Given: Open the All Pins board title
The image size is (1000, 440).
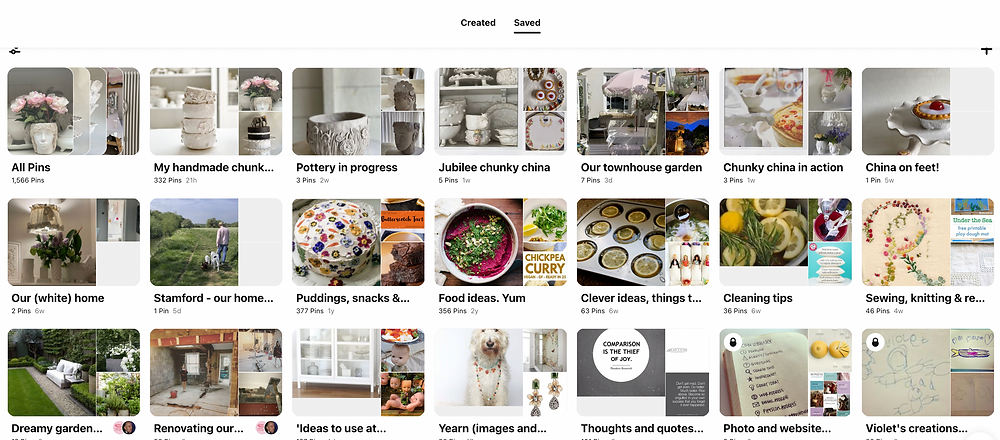Looking at the screenshot, I should [x=31, y=168].
